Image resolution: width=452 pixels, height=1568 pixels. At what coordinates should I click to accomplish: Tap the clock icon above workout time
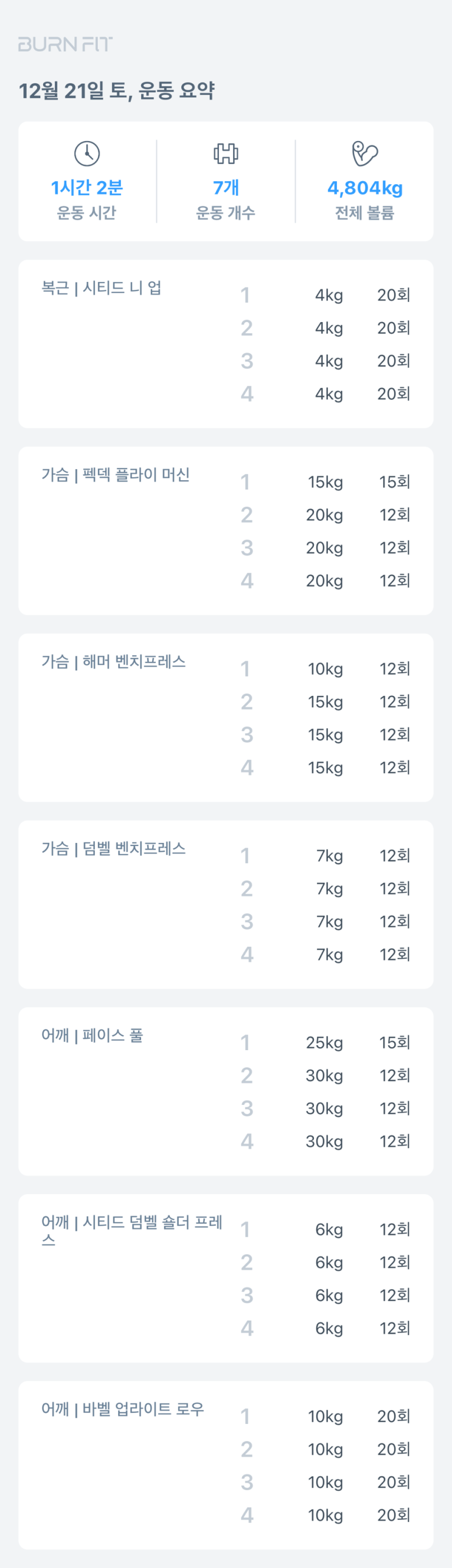(87, 153)
